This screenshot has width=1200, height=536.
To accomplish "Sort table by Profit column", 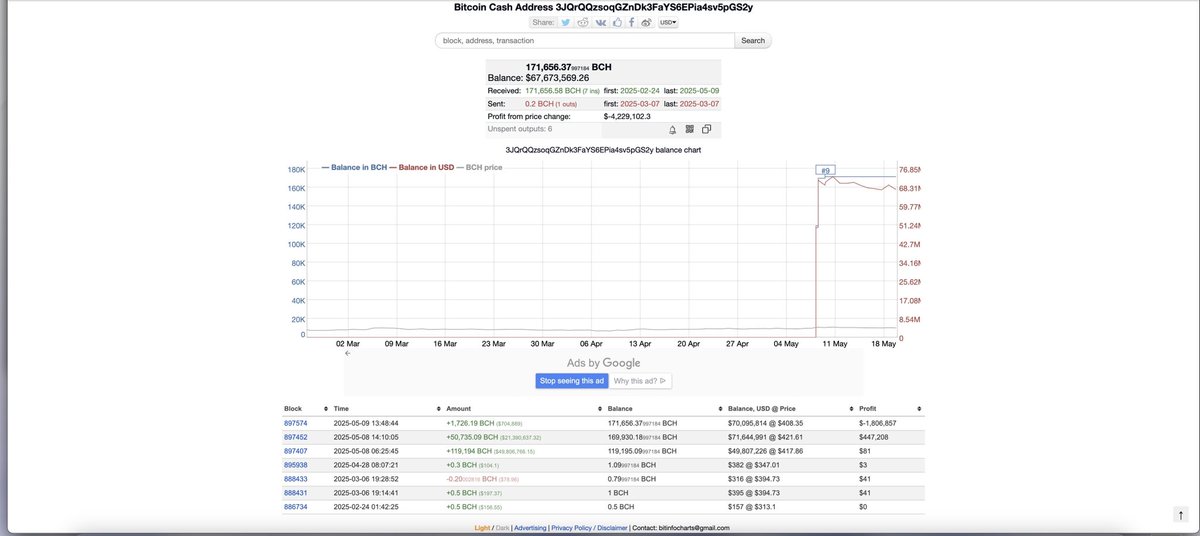I will point(890,409).
